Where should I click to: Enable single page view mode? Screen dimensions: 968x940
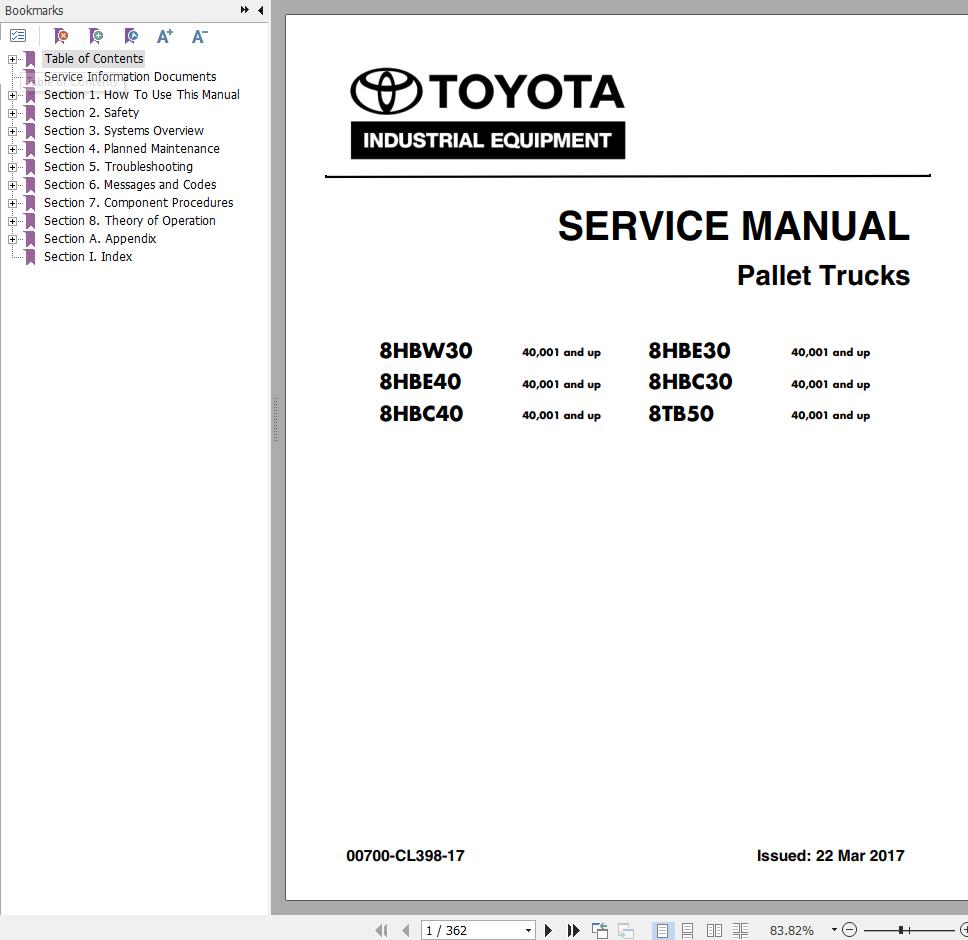point(662,930)
